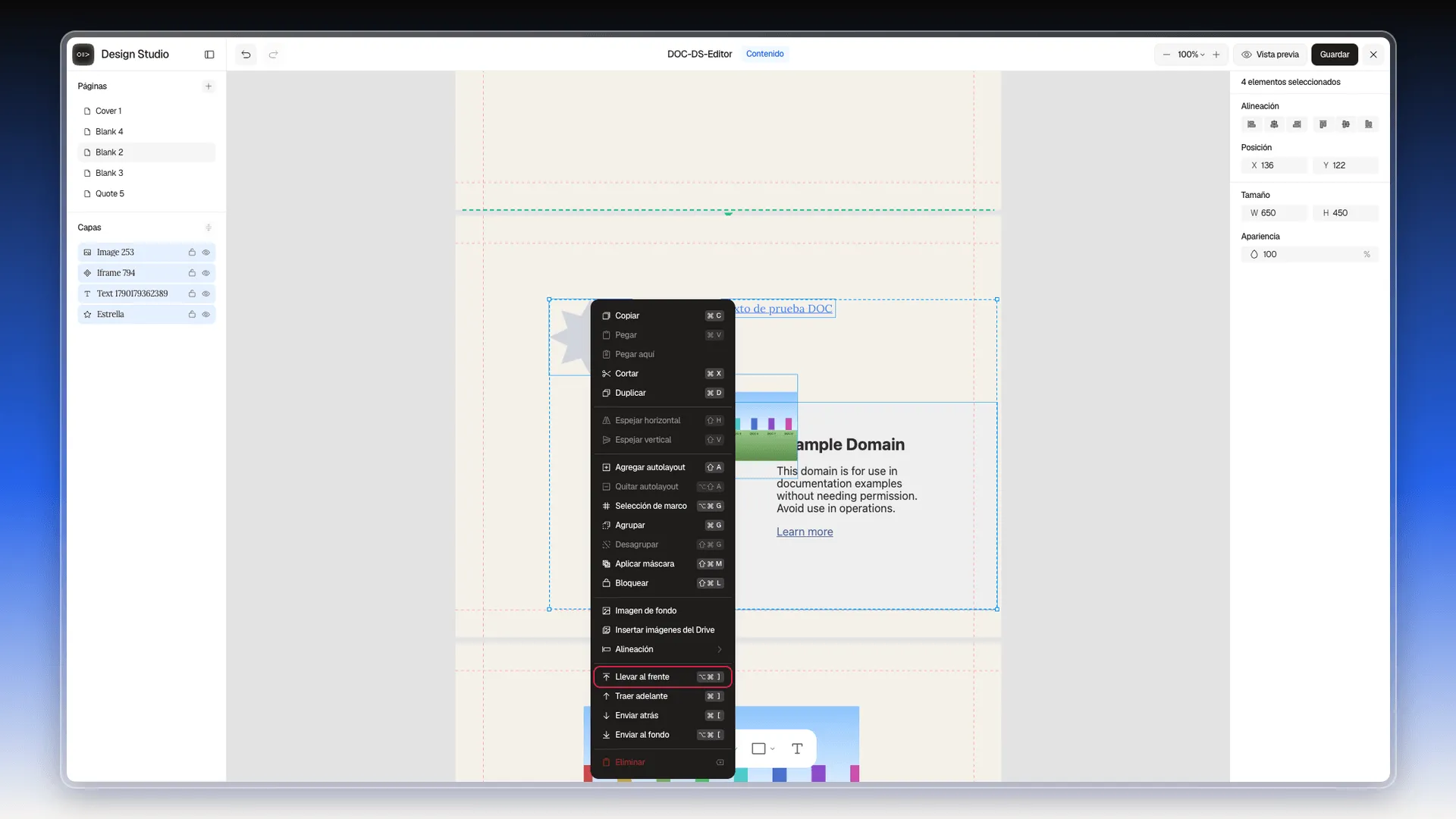Zoom in with the plus icon
This screenshot has height=819, width=1456.
tap(1216, 55)
